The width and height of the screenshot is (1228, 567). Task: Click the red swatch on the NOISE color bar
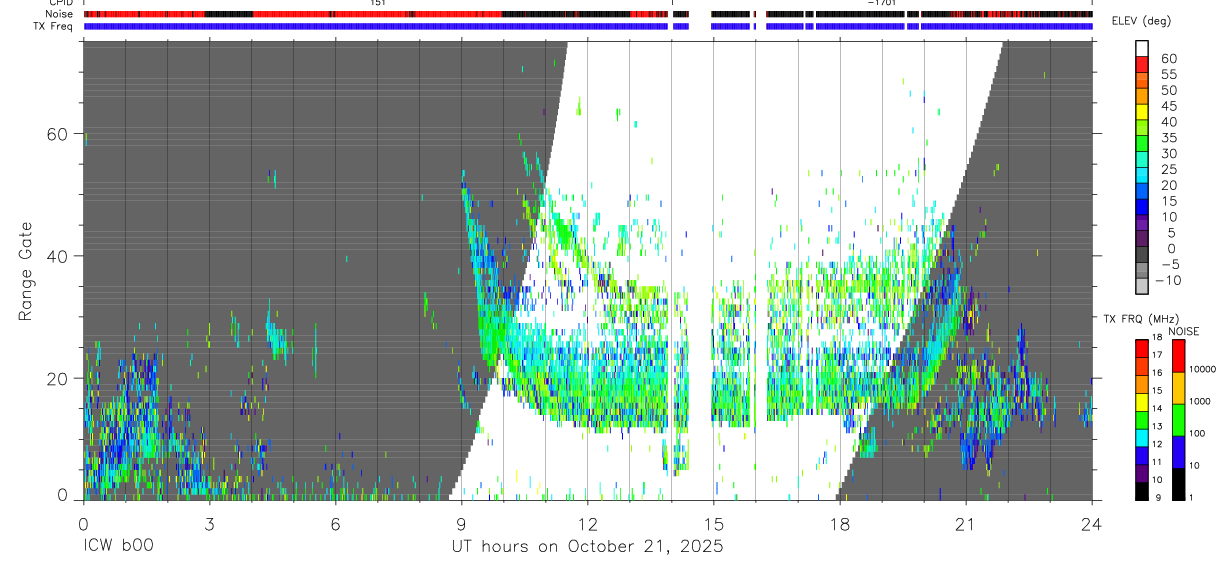pyautogui.click(x=1177, y=356)
